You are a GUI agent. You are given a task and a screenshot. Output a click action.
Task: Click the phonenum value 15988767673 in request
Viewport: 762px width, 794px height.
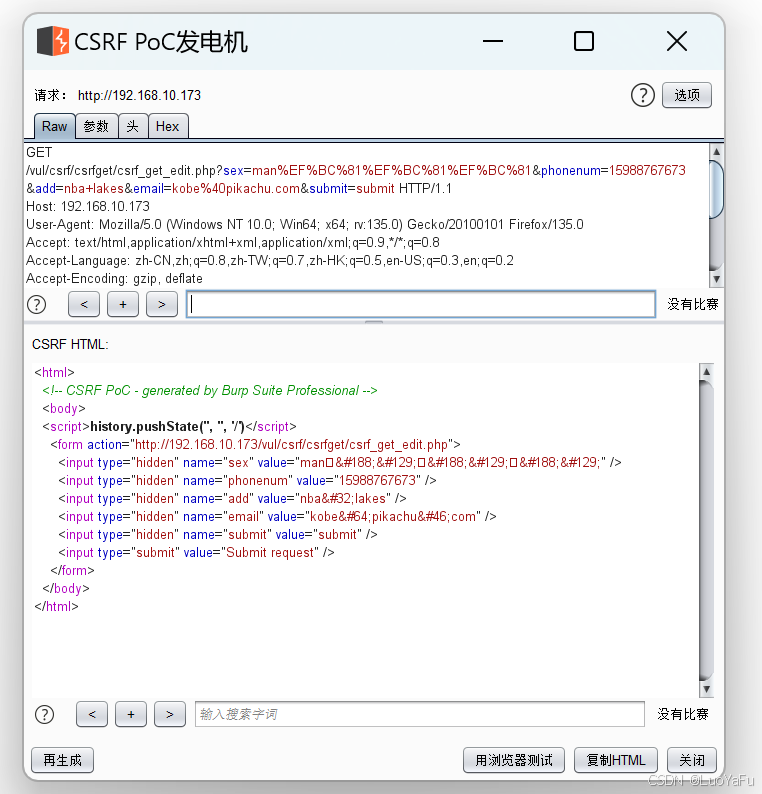[x=647, y=170]
